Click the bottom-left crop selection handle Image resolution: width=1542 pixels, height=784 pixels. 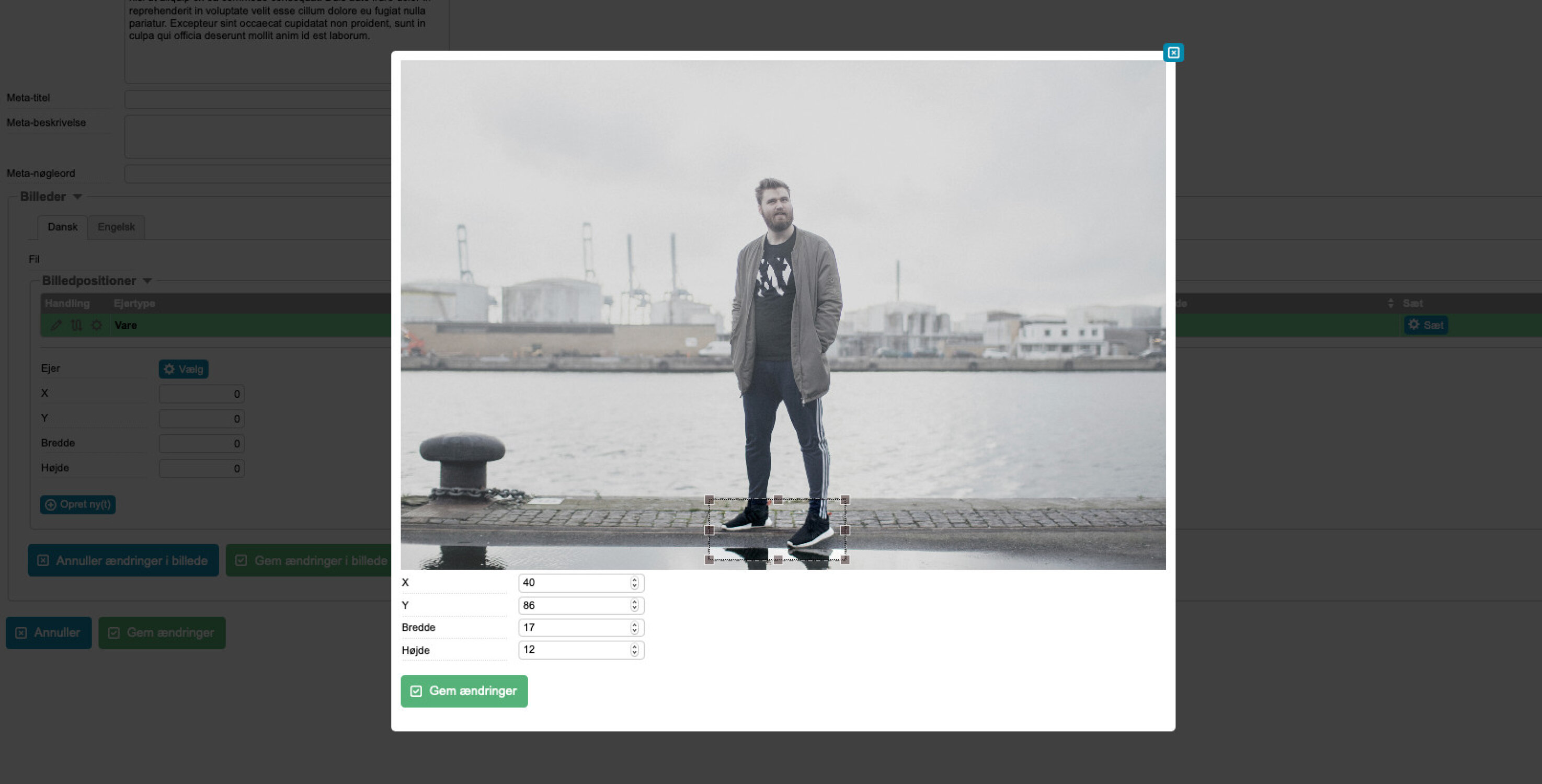click(x=710, y=560)
